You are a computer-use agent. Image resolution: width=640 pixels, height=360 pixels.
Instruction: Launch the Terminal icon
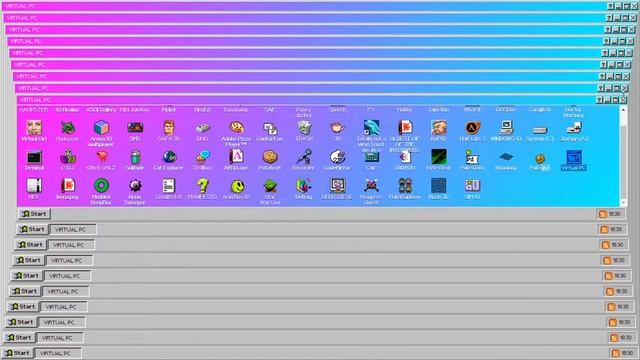point(34,158)
